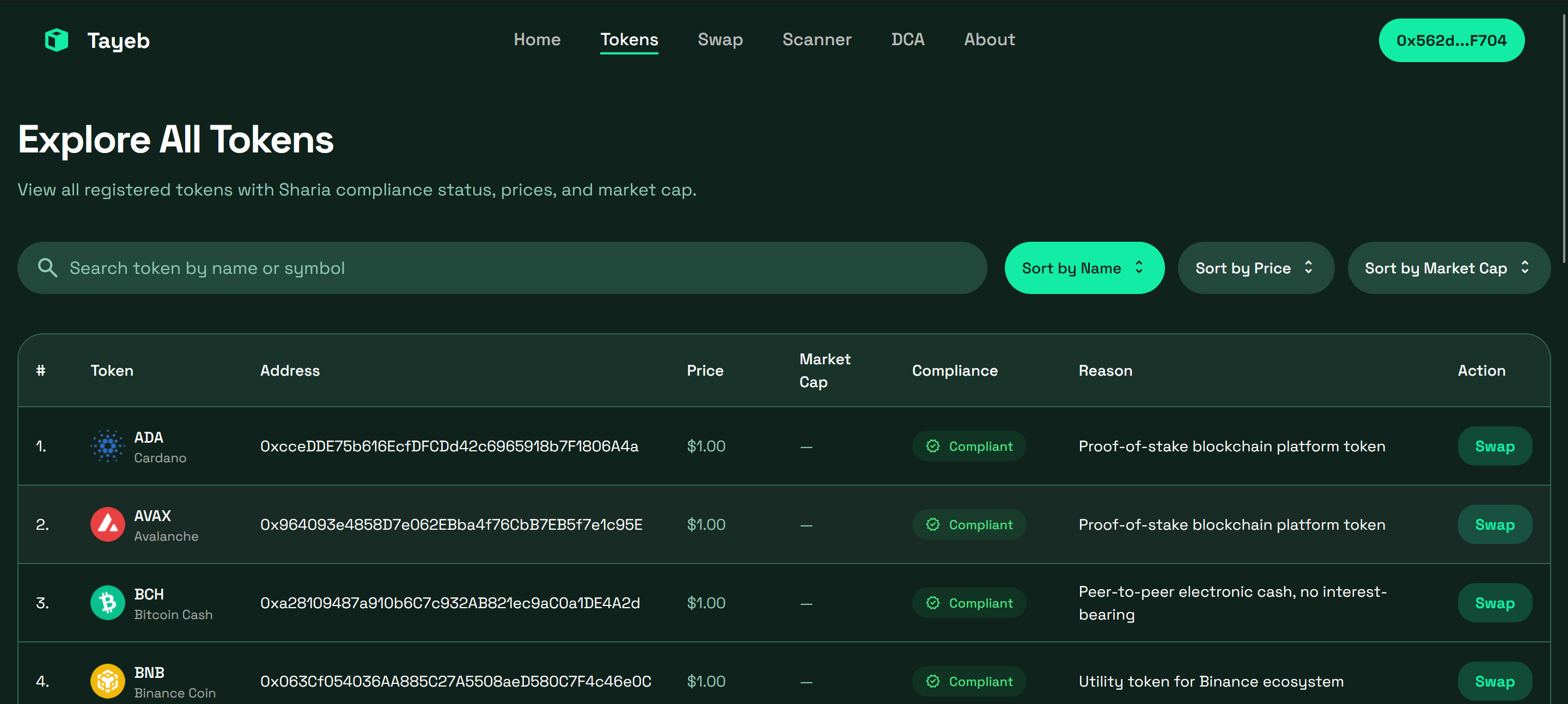Click the Cardano ADA token icon
Viewport: 1568px width, 704px height.
[x=108, y=446]
